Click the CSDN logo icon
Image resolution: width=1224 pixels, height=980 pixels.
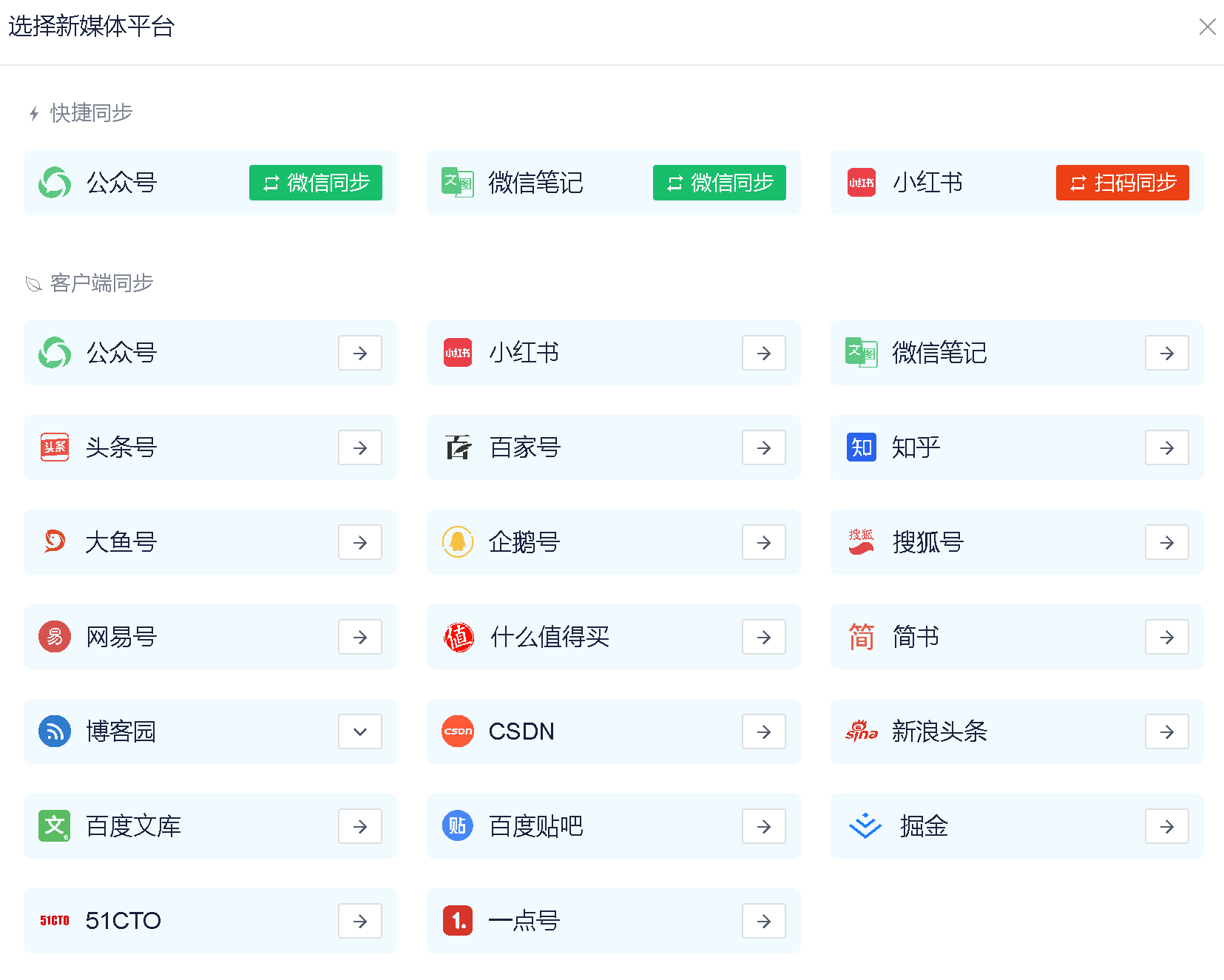[458, 731]
